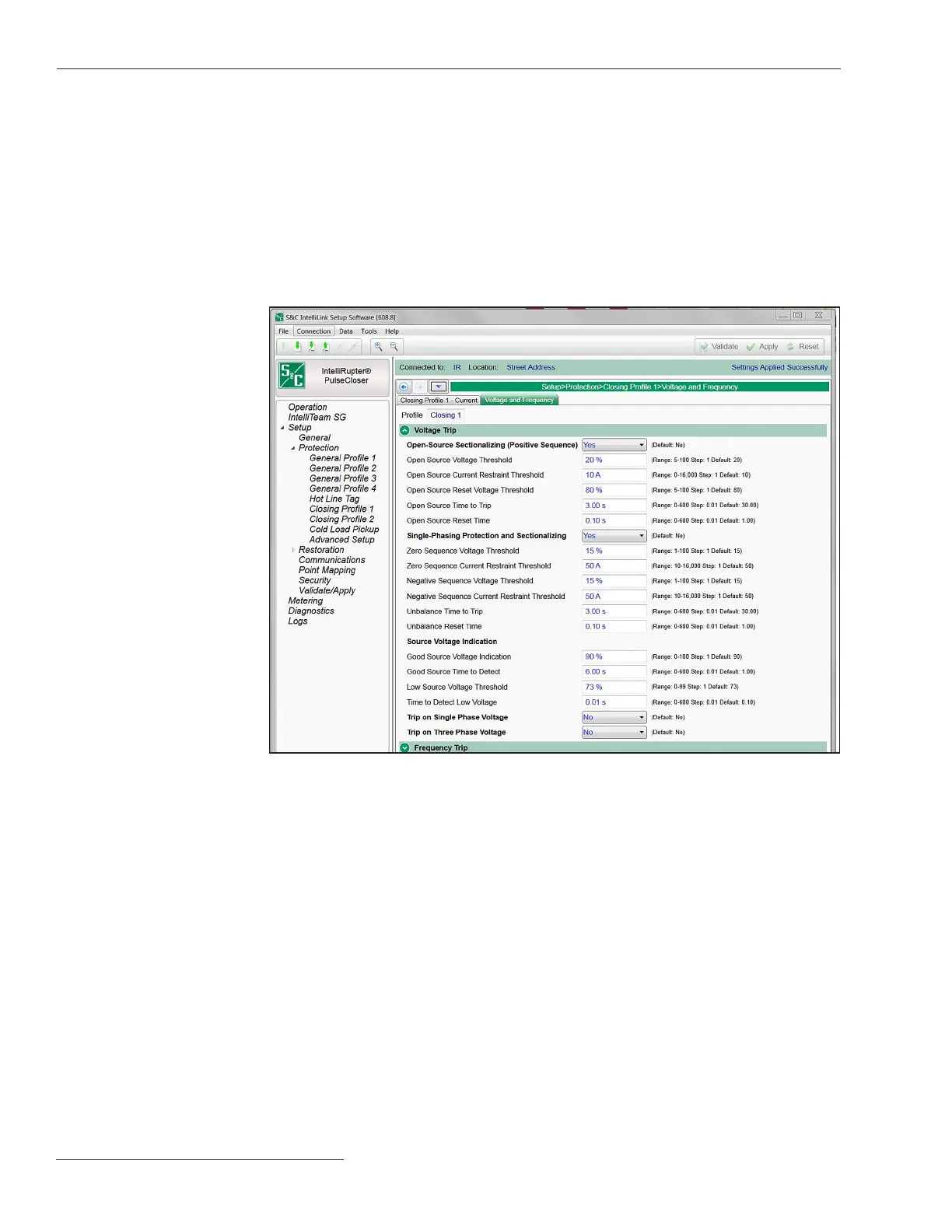Click the Open Source Voltage Threshold field
The height and width of the screenshot is (1232, 952).
pyautogui.click(x=614, y=460)
